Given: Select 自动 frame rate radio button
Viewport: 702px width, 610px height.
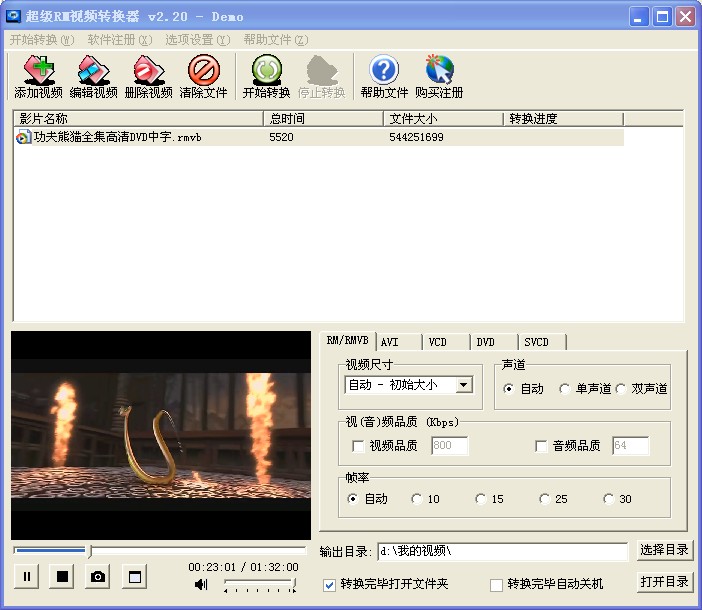Looking at the screenshot, I should point(353,499).
